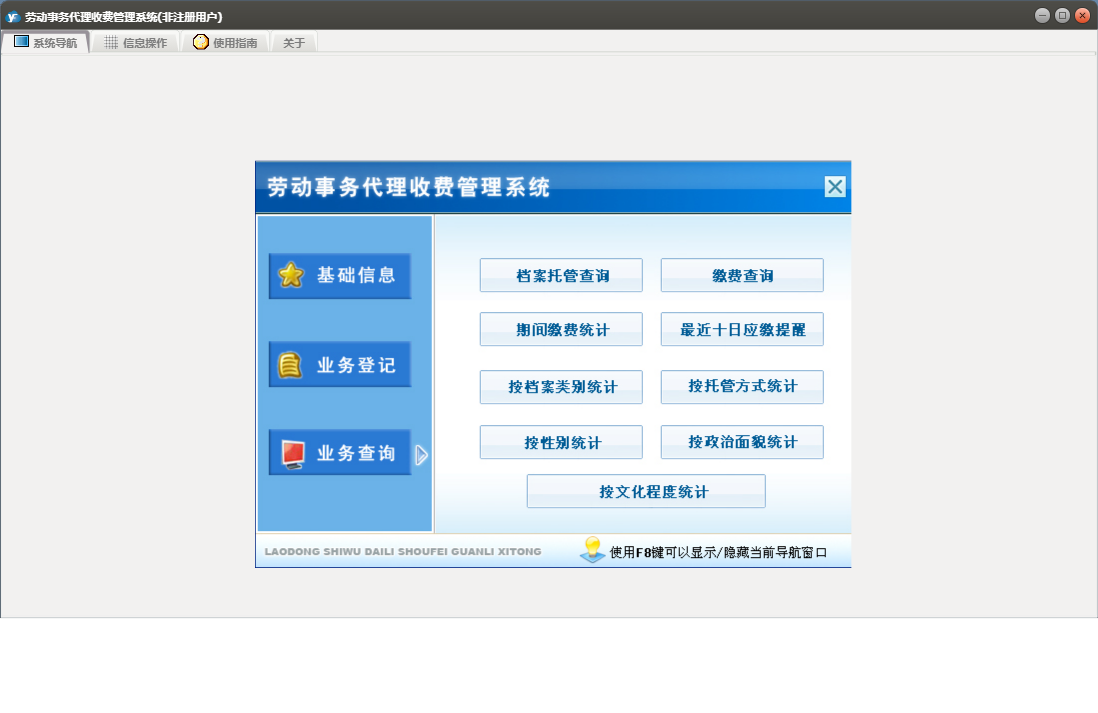Minimize the application window
Screen dimensions: 1098x713
pyautogui.click(x=1042, y=15)
